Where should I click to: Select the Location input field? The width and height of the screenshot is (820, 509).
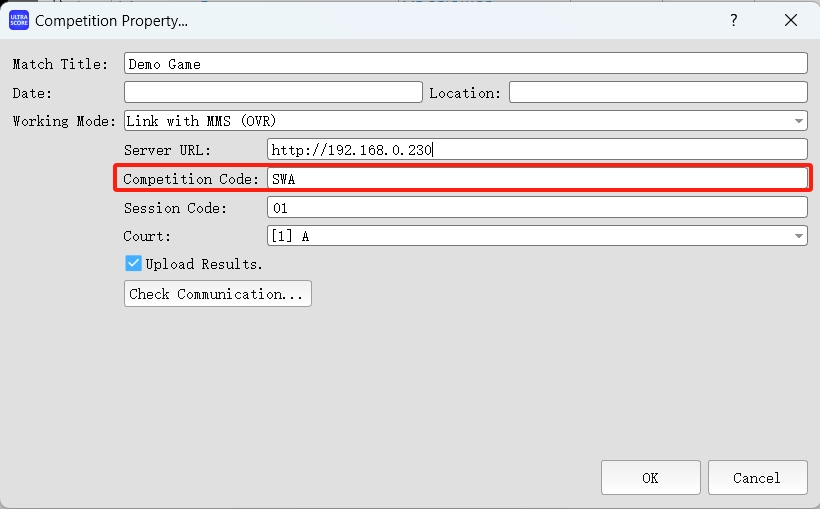657,92
